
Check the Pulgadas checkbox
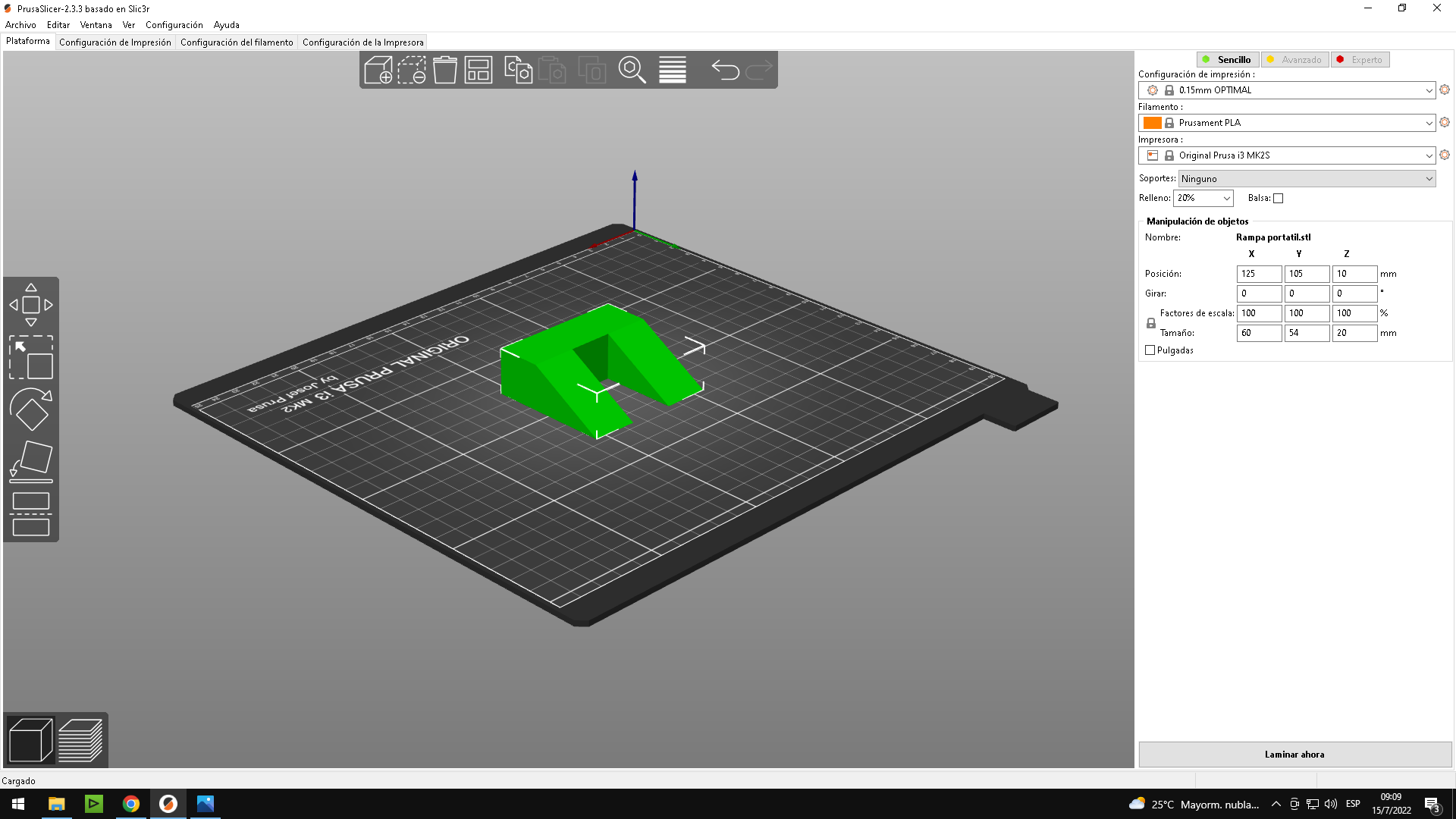click(x=1150, y=350)
